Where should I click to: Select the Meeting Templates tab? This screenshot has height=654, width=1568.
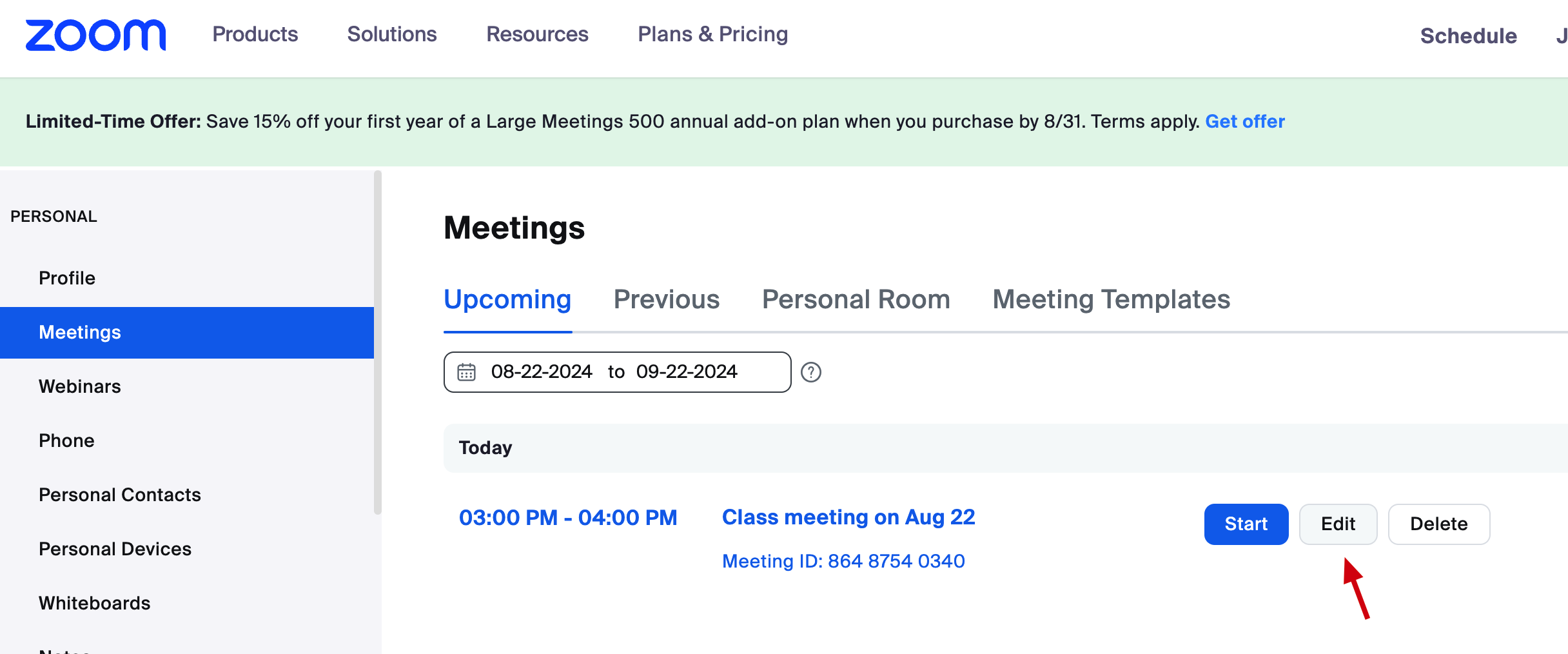1112,299
